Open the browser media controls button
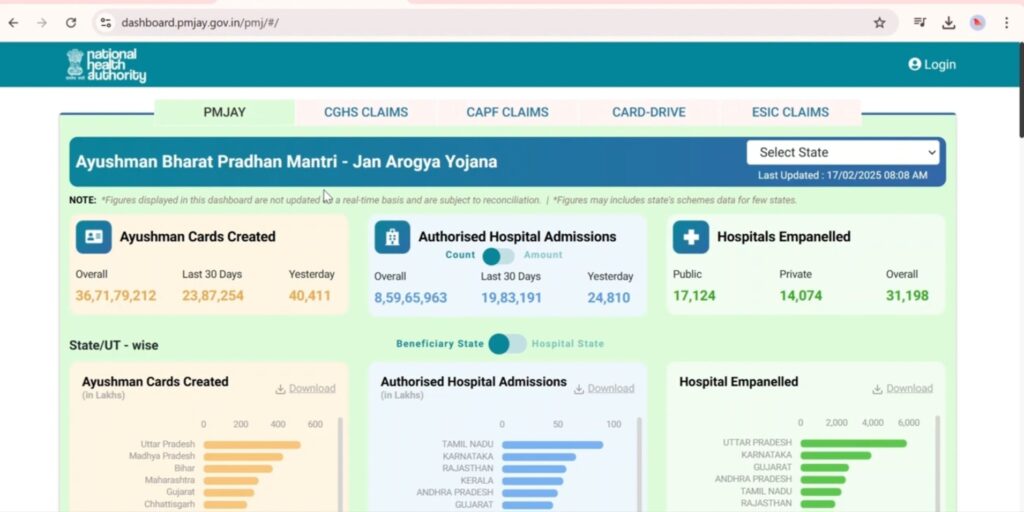The height and width of the screenshot is (512, 1024). click(919, 22)
